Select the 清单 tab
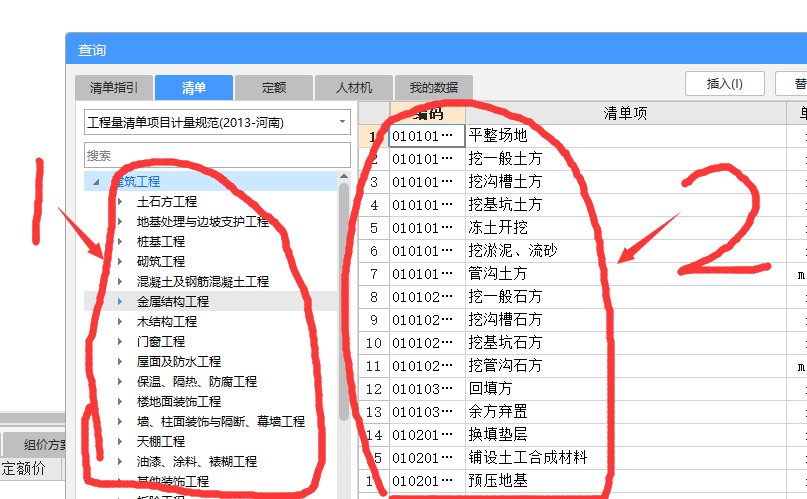The height and width of the screenshot is (499, 807). 194,87
